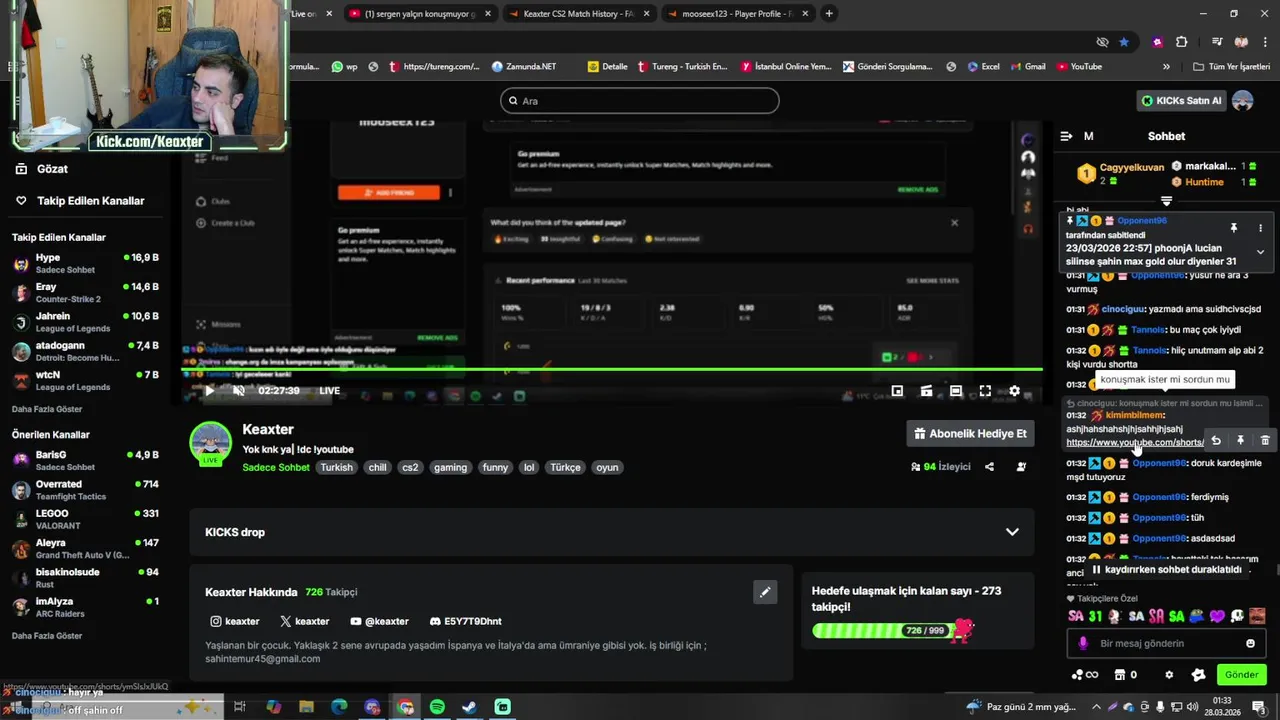Select the purple heart emote
The width and height of the screenshot is (1280, 720).
(x=1217, y=616)
